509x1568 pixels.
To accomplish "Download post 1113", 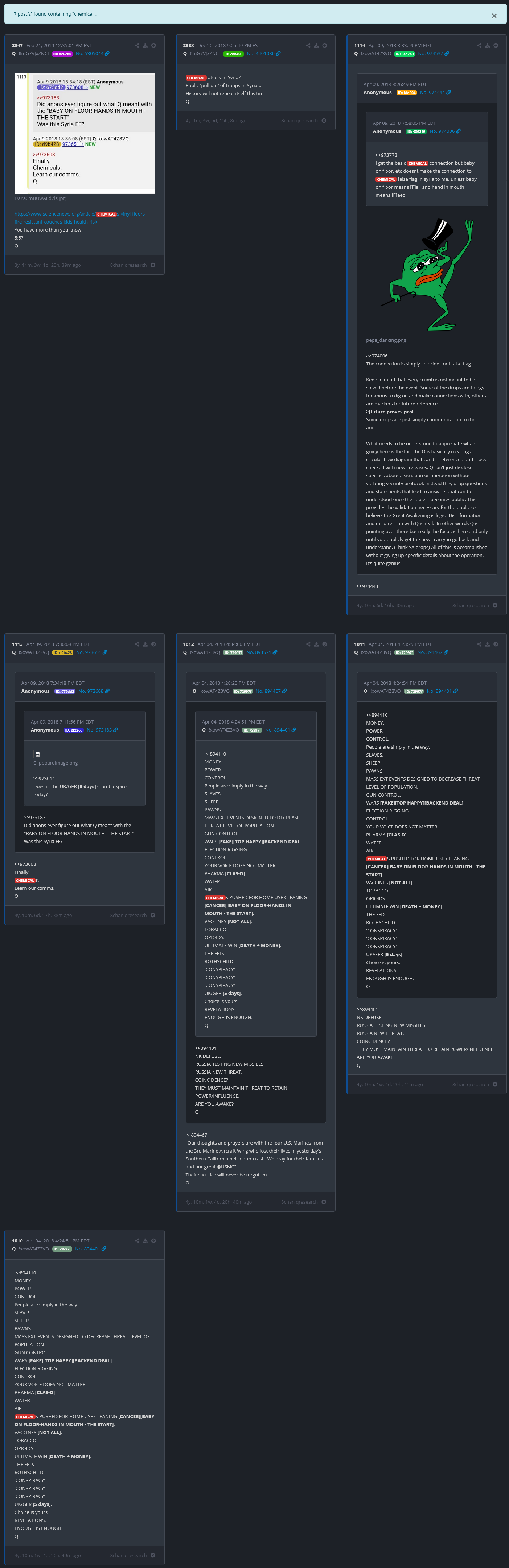I will 145,644.
